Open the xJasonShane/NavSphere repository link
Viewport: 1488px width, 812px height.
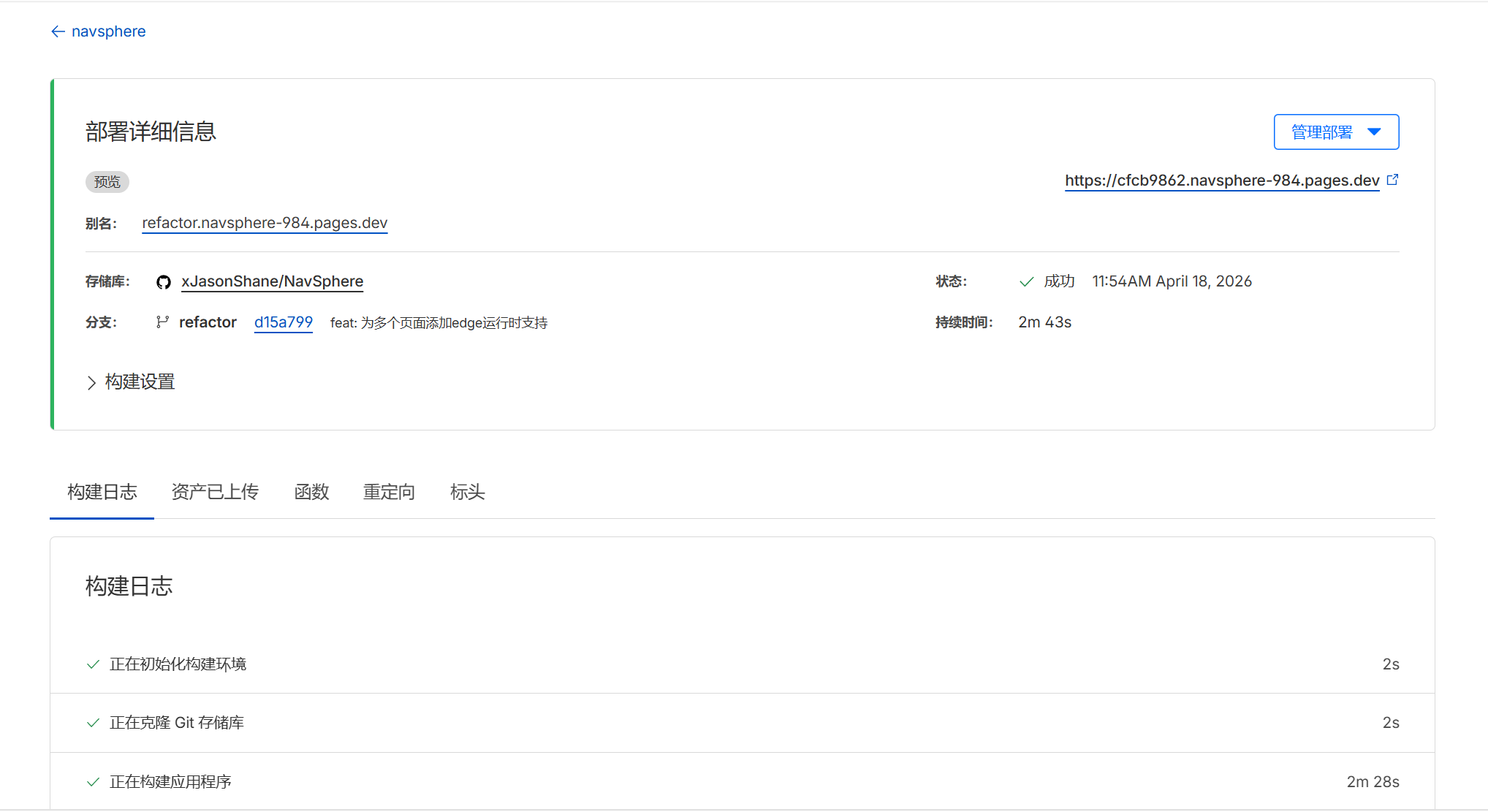(x=272, y=281)
